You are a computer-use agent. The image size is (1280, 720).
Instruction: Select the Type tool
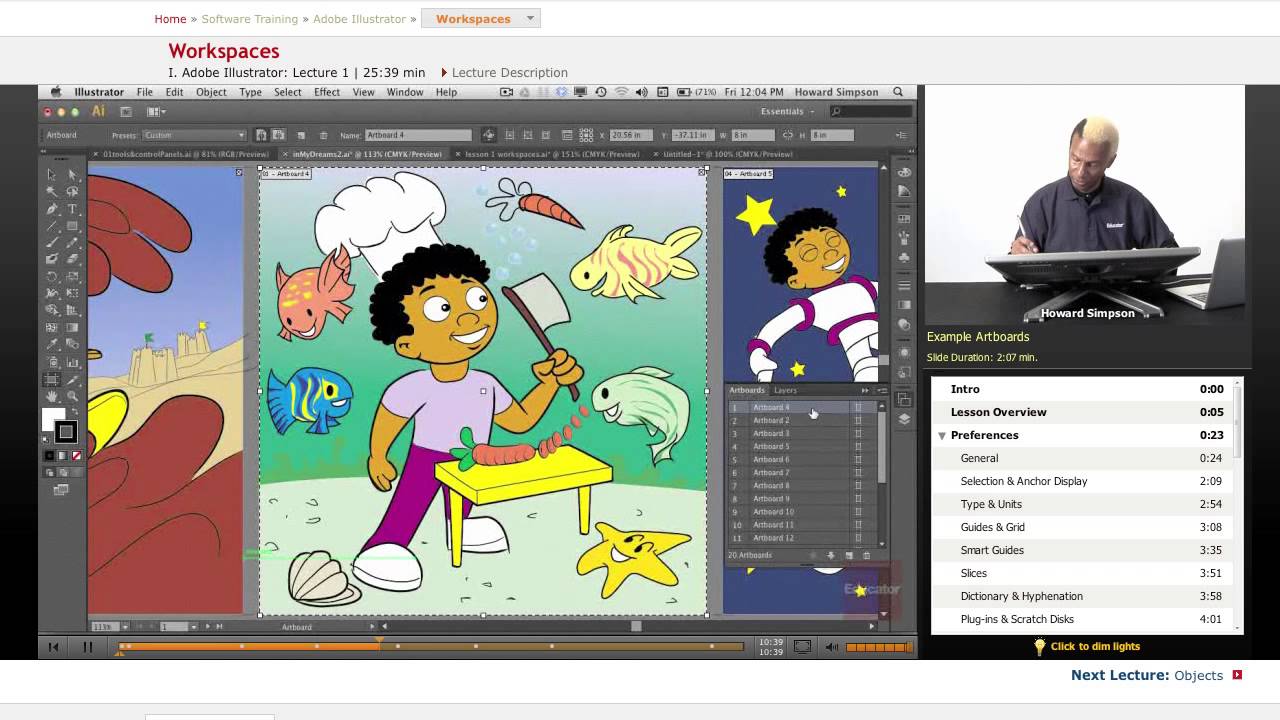[x=72, y=208]
